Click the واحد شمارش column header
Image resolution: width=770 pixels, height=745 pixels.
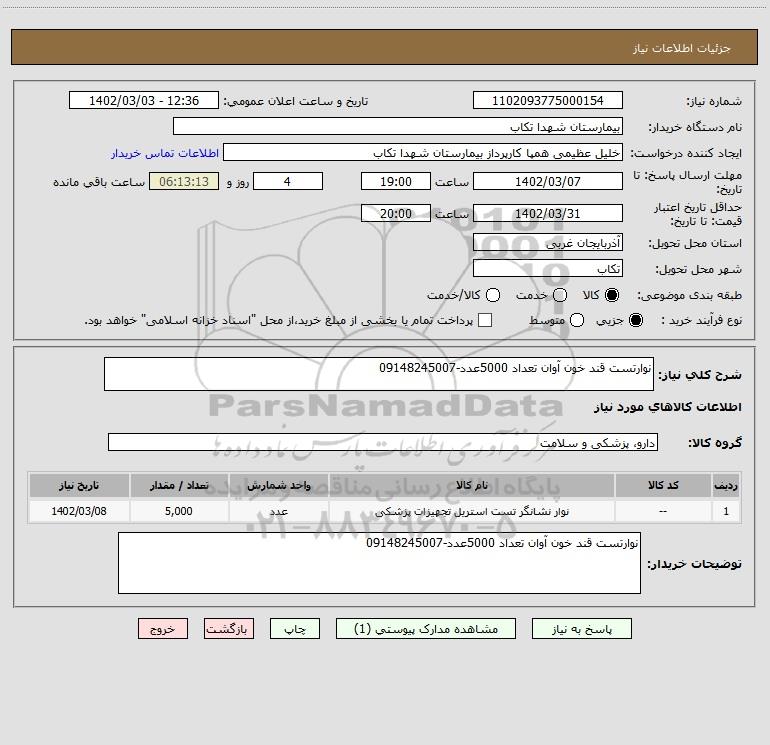(278, 485)
